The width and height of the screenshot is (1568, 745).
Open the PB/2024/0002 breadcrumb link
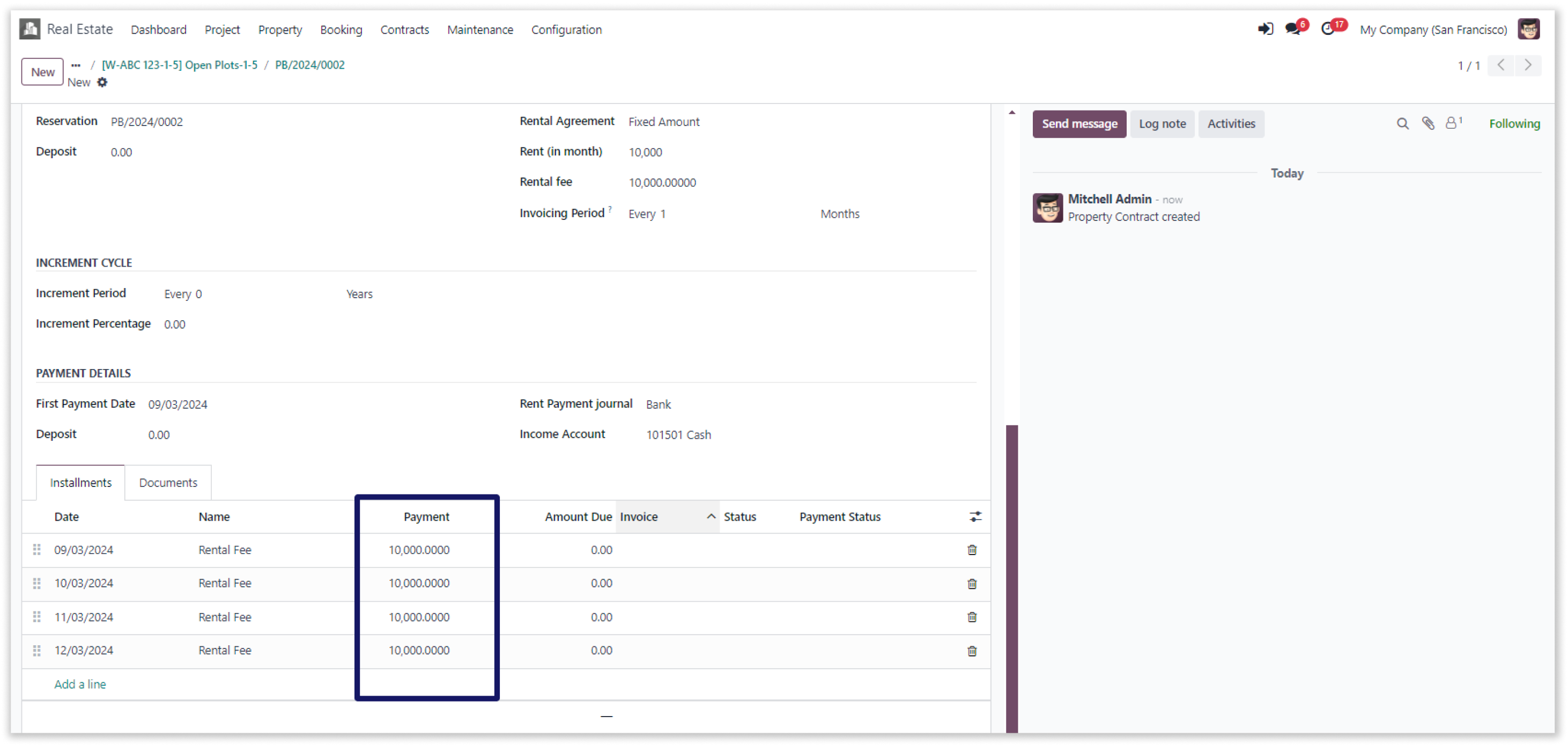309,64
